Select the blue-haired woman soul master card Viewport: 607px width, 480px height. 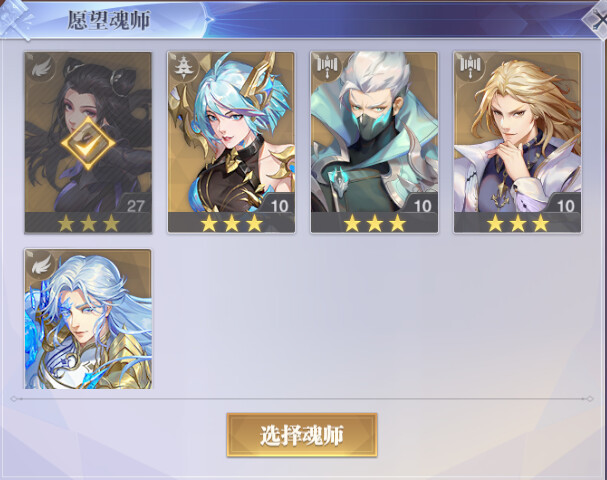[231, 142]
